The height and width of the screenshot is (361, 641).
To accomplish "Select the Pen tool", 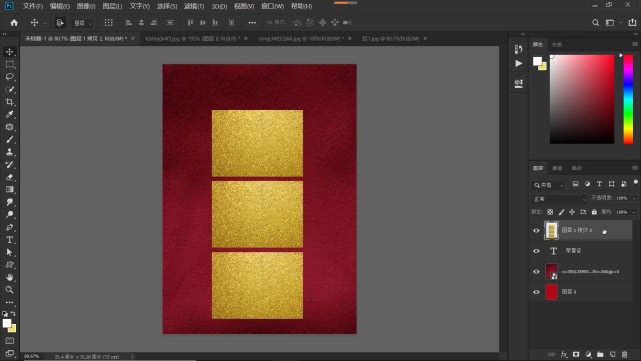I will (9, 227).
